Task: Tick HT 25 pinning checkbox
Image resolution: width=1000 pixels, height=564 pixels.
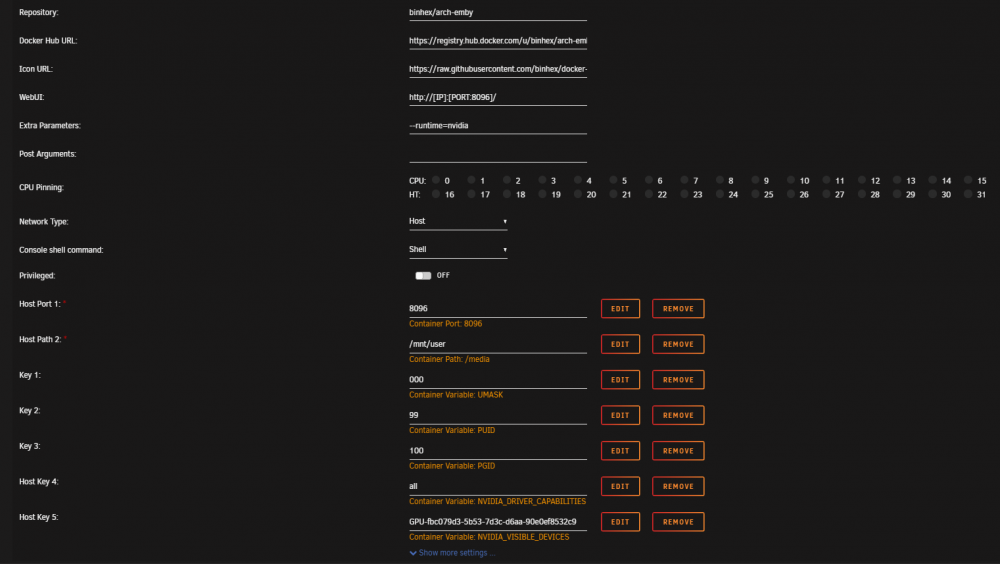Action: 755,194
